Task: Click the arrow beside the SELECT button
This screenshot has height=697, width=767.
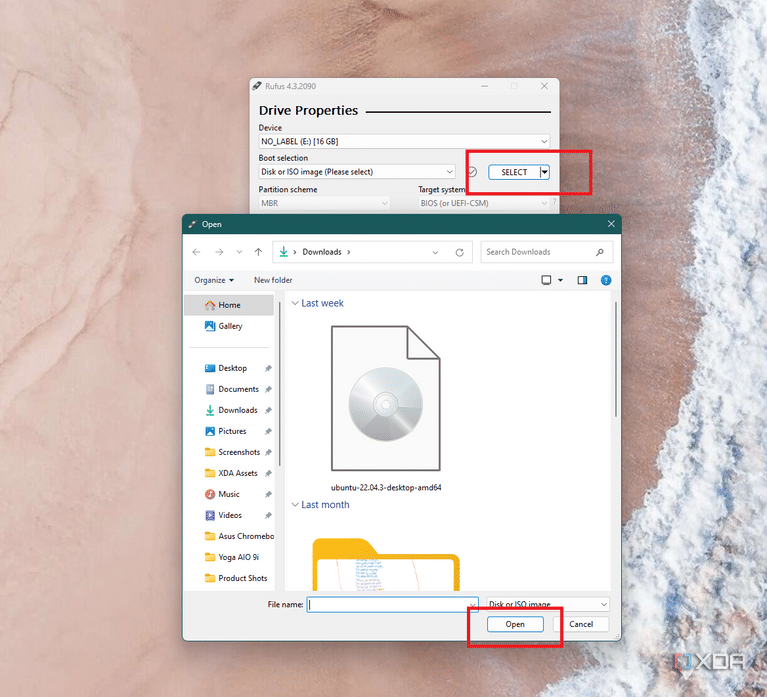Action: pyautogui.click(x=544, y=172)
